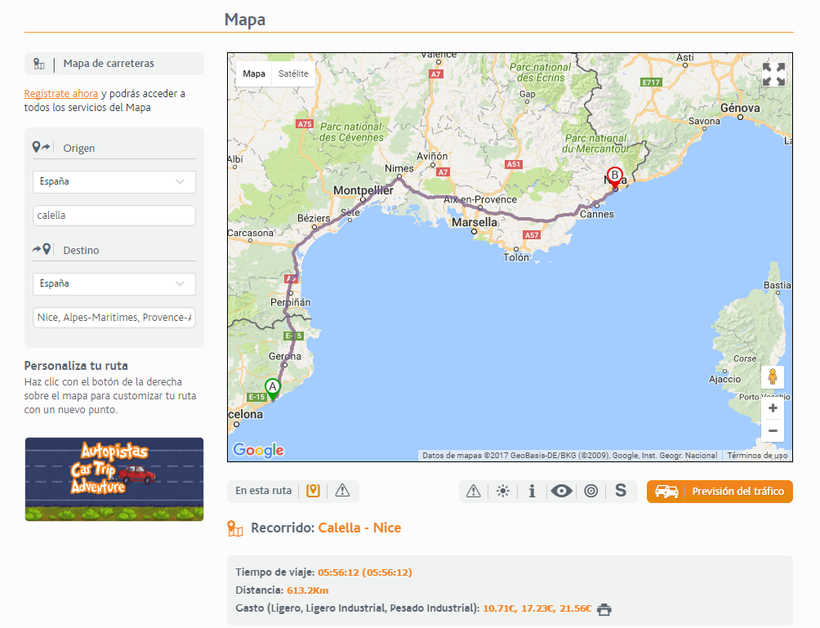Click the 'Previsión del tráfico' button
This screenshot has width=820, height=628.
tap(720, 491)
